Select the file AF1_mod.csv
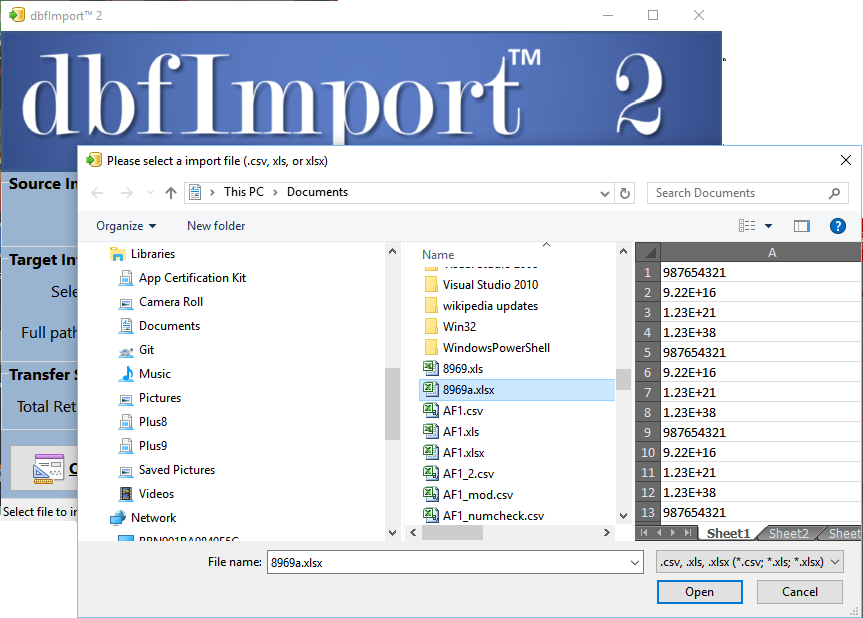The image size is (863, 618). [478, 495]
